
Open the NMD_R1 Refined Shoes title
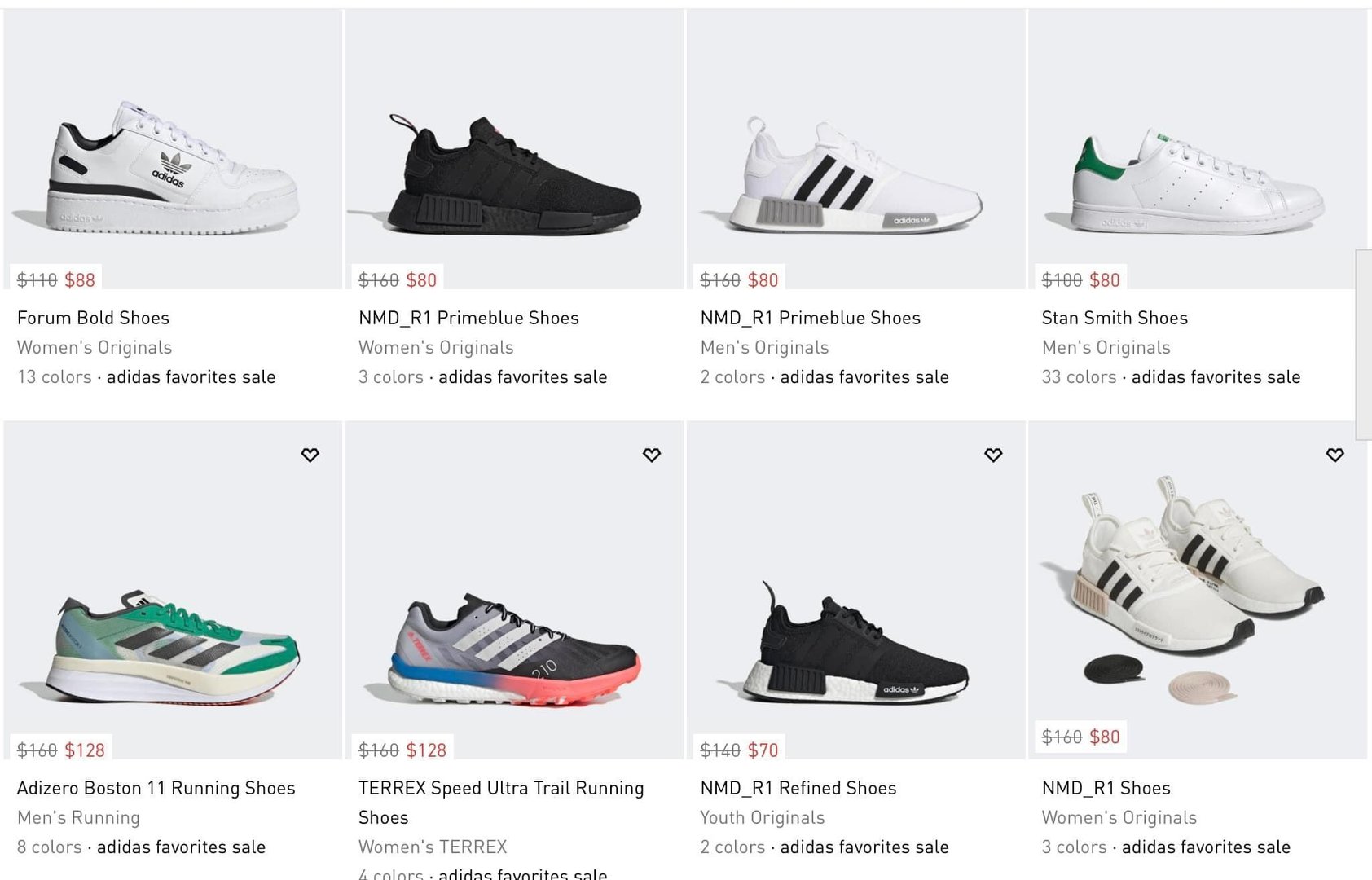tap(798, 788)
